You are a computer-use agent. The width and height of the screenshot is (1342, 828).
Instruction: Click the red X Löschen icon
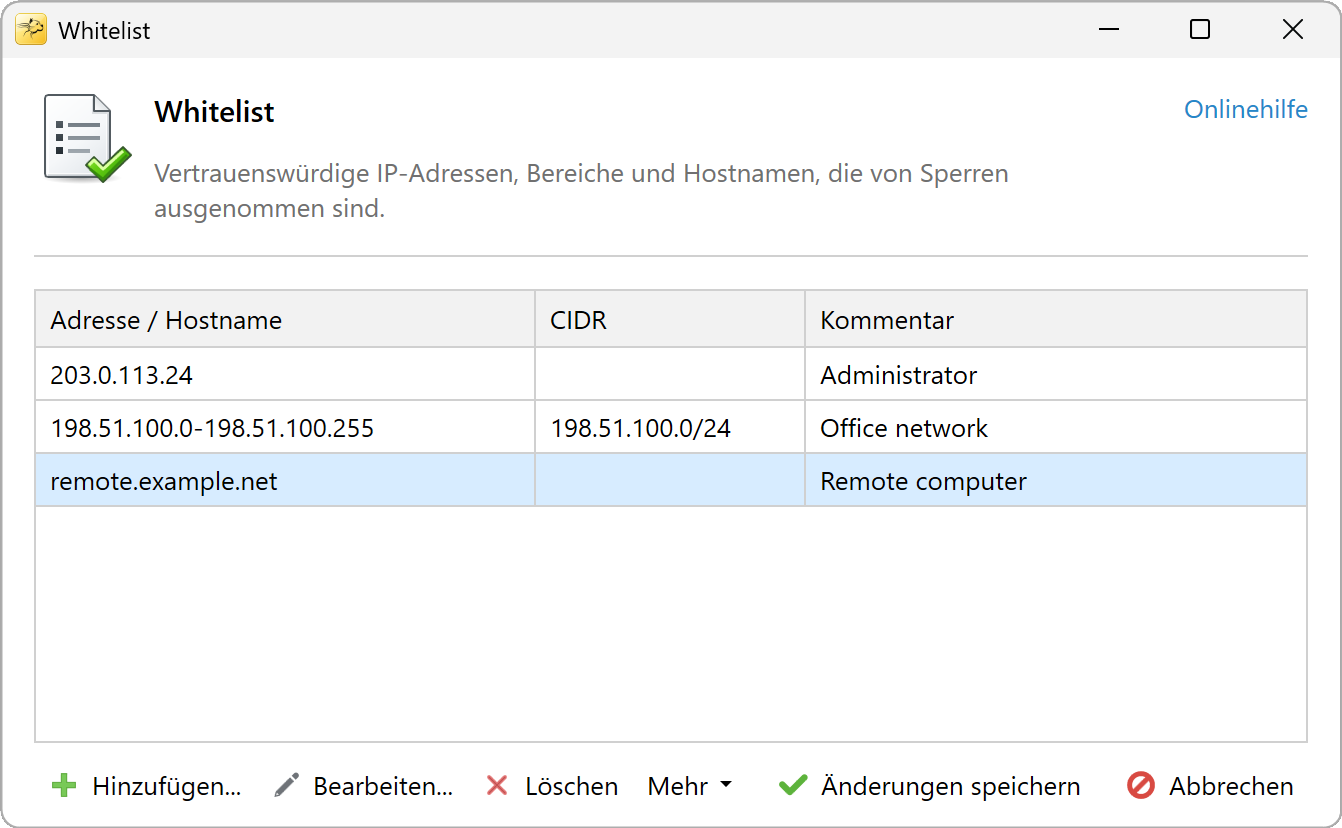497,786
